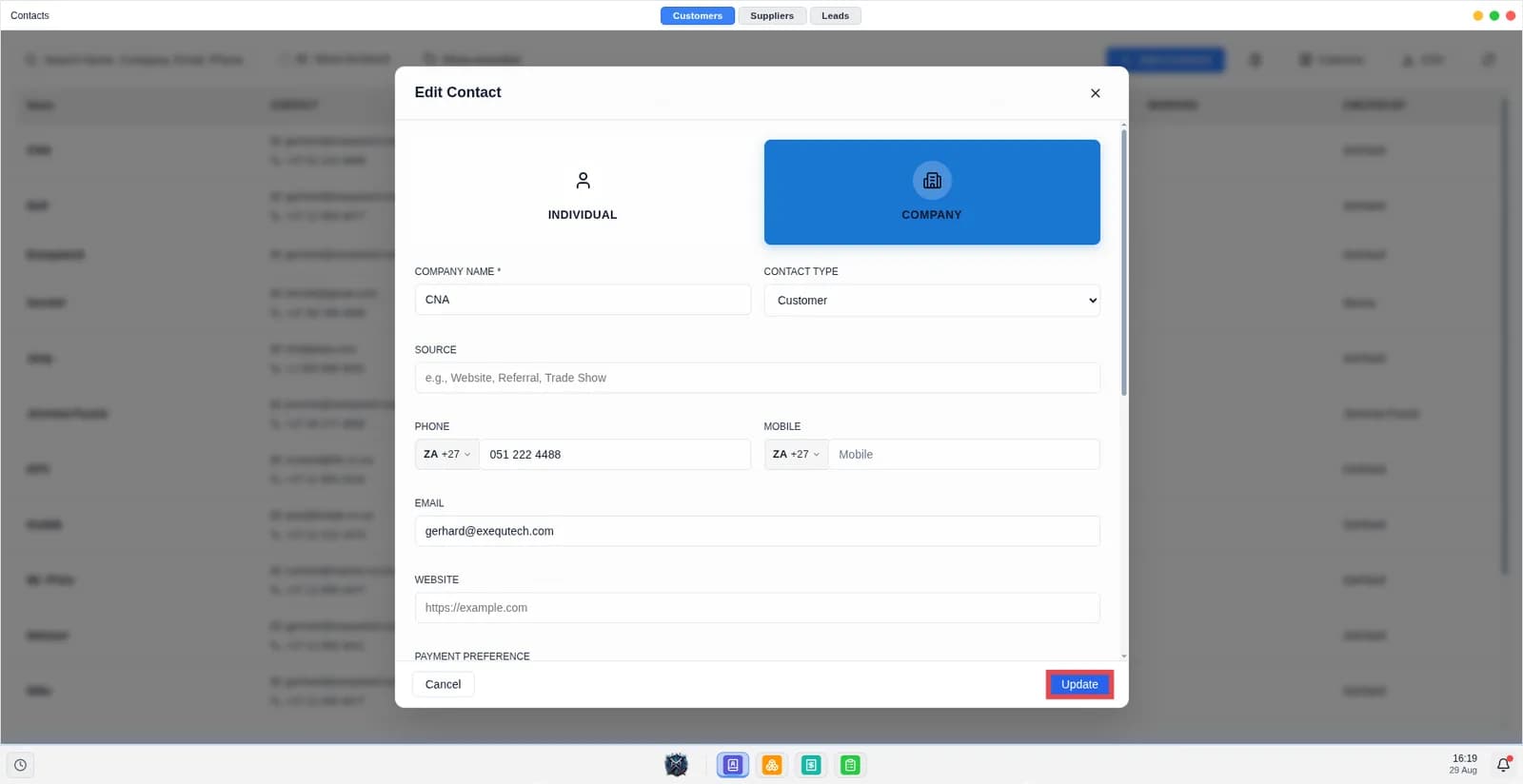
Task: Open the Phone country code selector
Action: click(447, 455)
